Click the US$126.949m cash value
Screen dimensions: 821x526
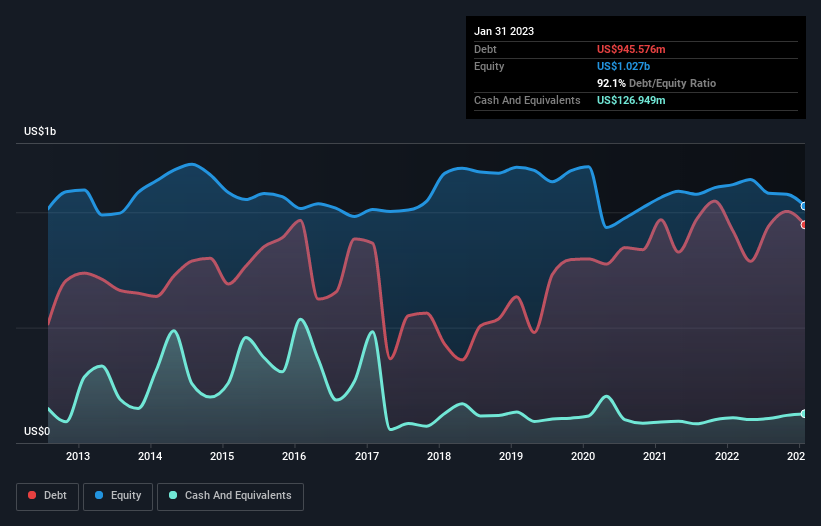(x=631, y=100)
